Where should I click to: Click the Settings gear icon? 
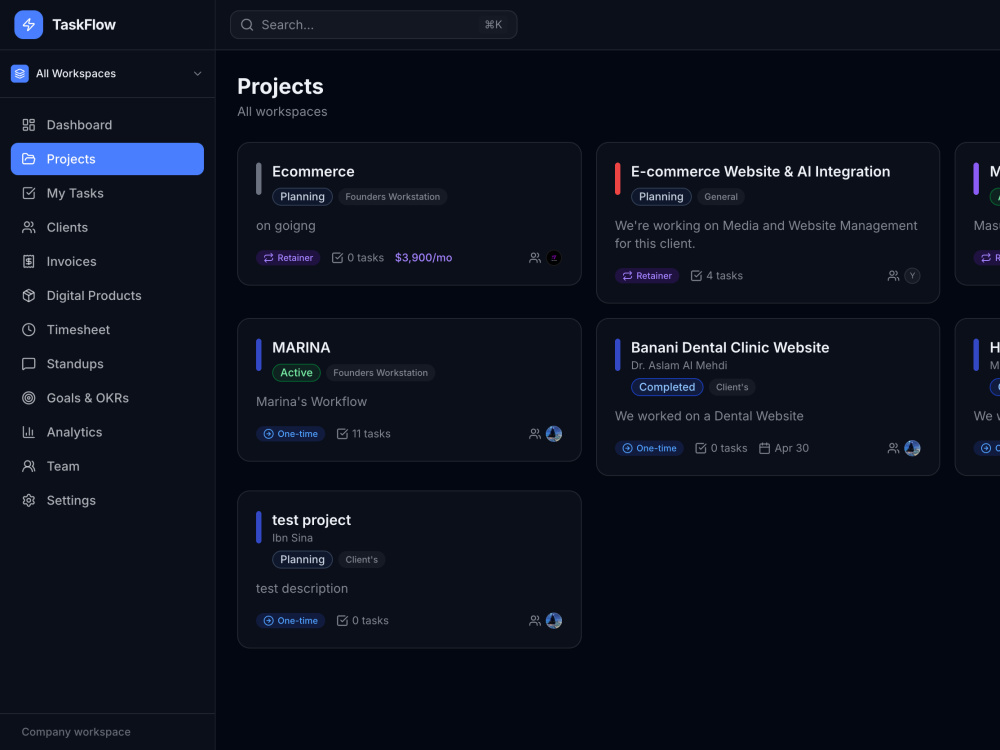click(29, 500)
